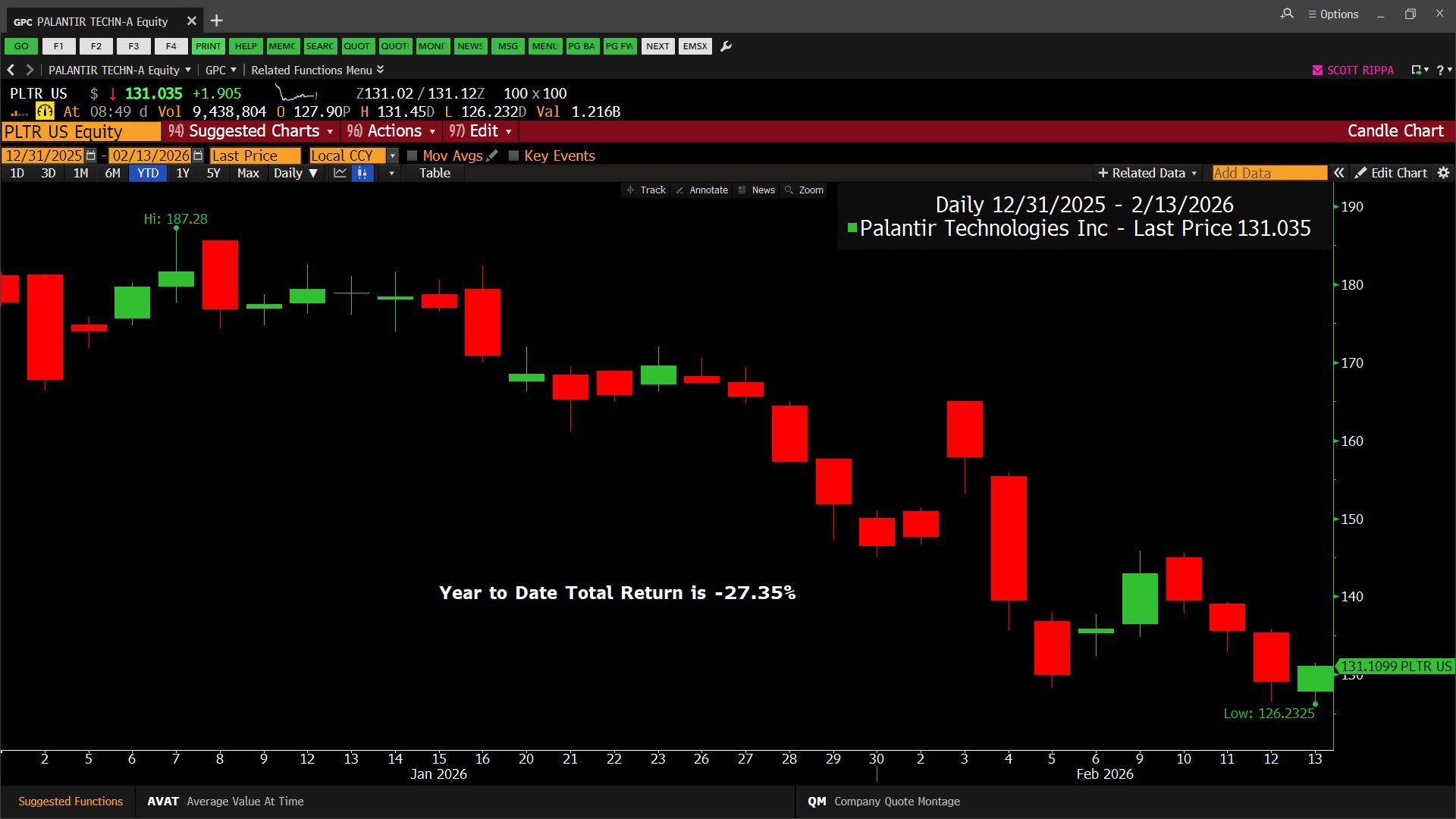Image resolution: width=1456 pixels, height=819 pixels.
Task: Toggle the Track crosshair option
Action: tap(645, 190)
